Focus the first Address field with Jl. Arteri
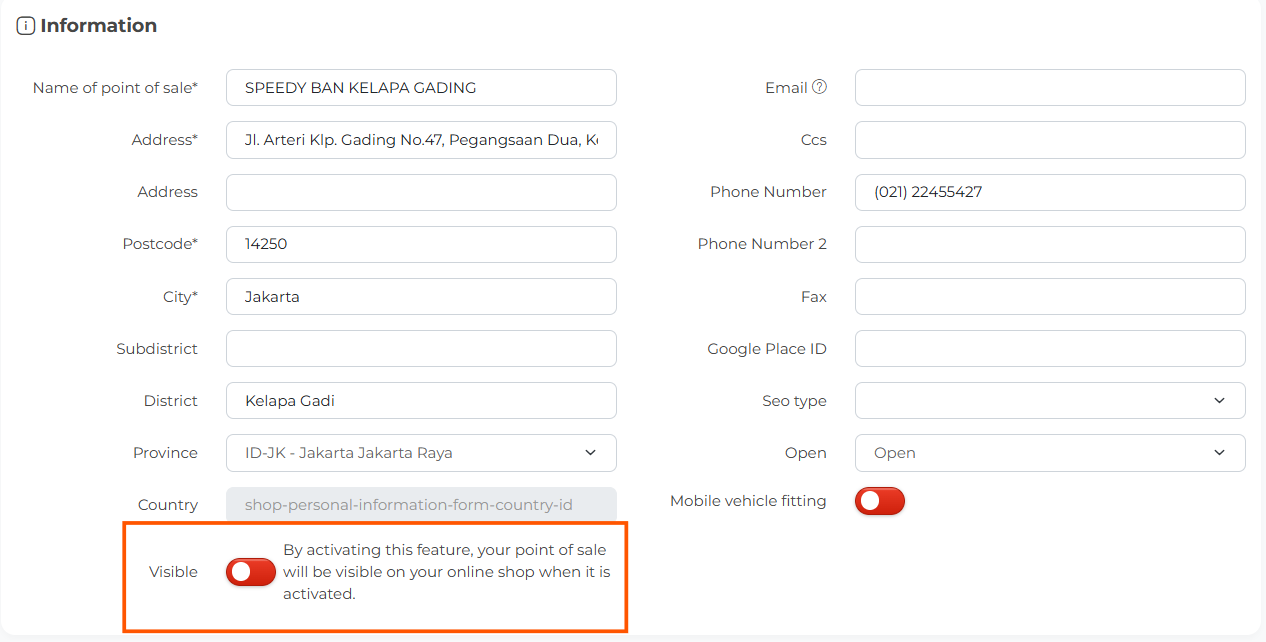This screenshot has height=642, width=1266. 421,140
